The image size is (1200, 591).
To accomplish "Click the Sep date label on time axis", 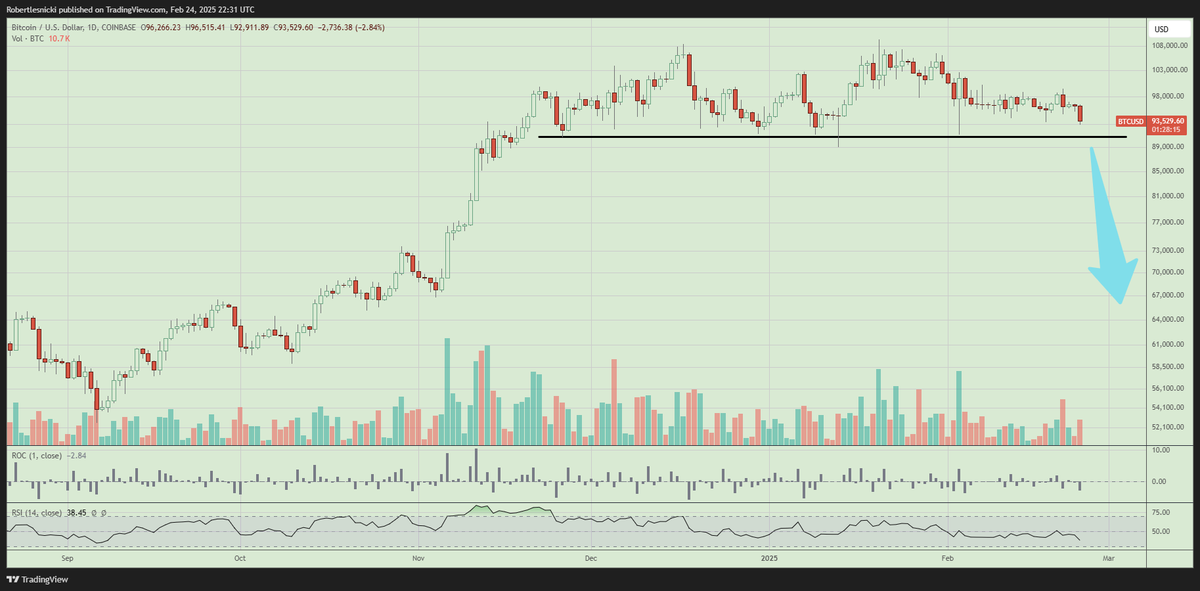I will pyautogui.click(x=68, y=557).
